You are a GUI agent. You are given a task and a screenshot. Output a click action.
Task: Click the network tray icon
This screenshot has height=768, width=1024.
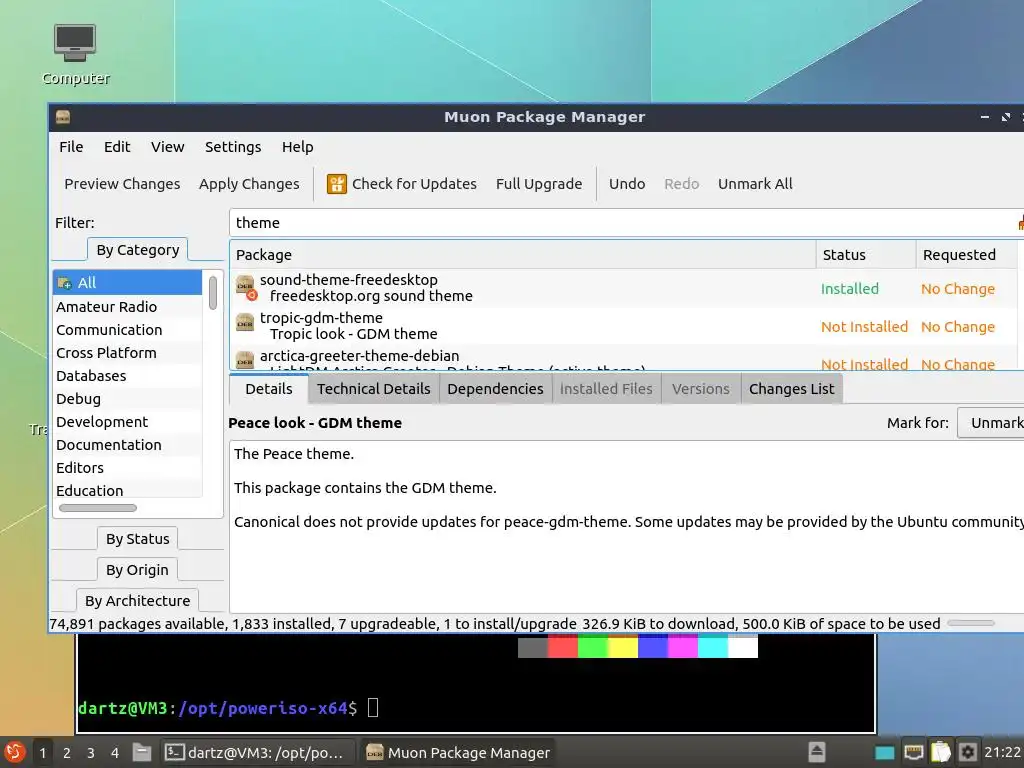click(913, 752)
